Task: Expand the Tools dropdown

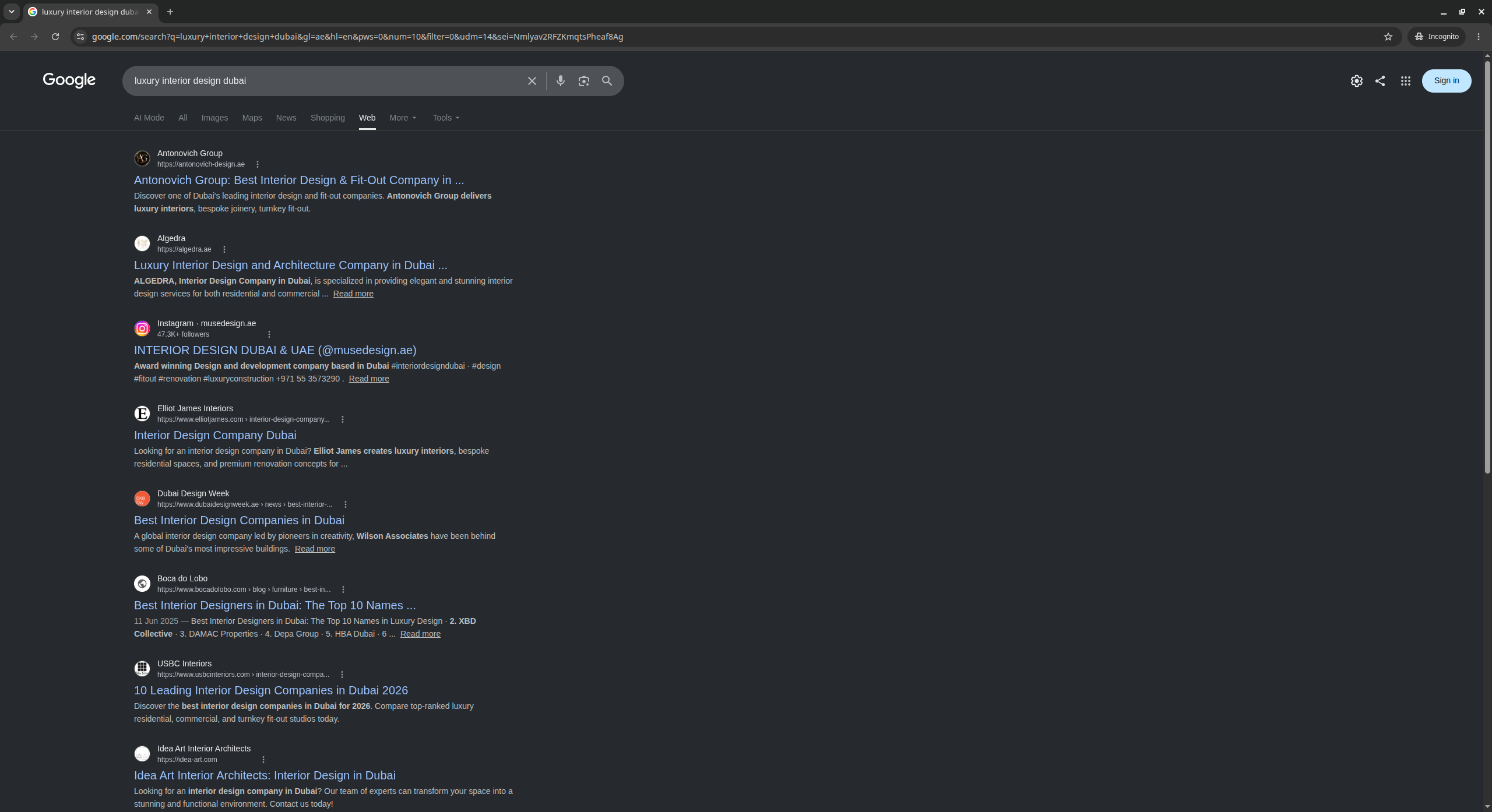Action: pyautogui.click(x=446, y=118)
